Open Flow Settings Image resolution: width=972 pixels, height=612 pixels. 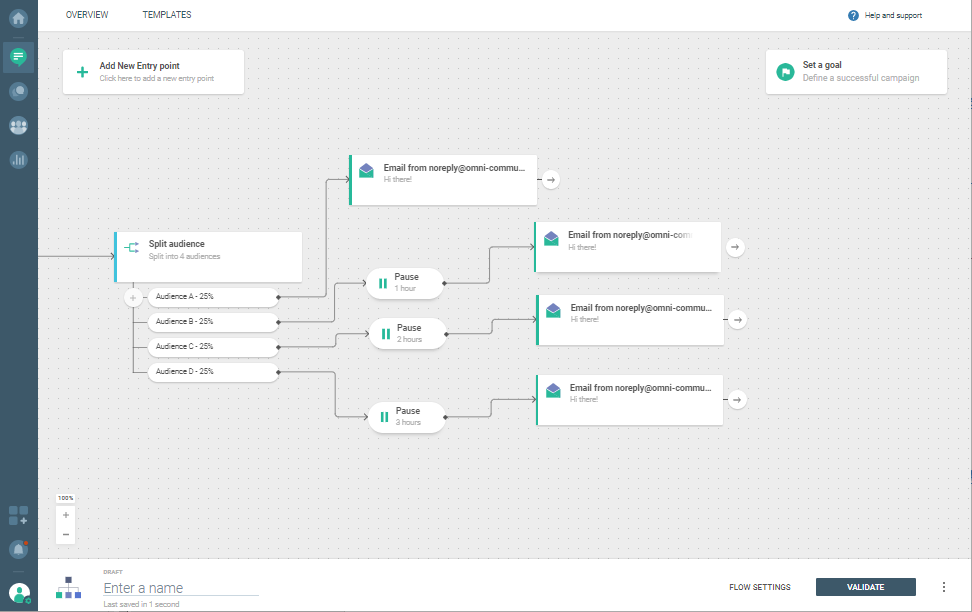click(x=759, y=587)
